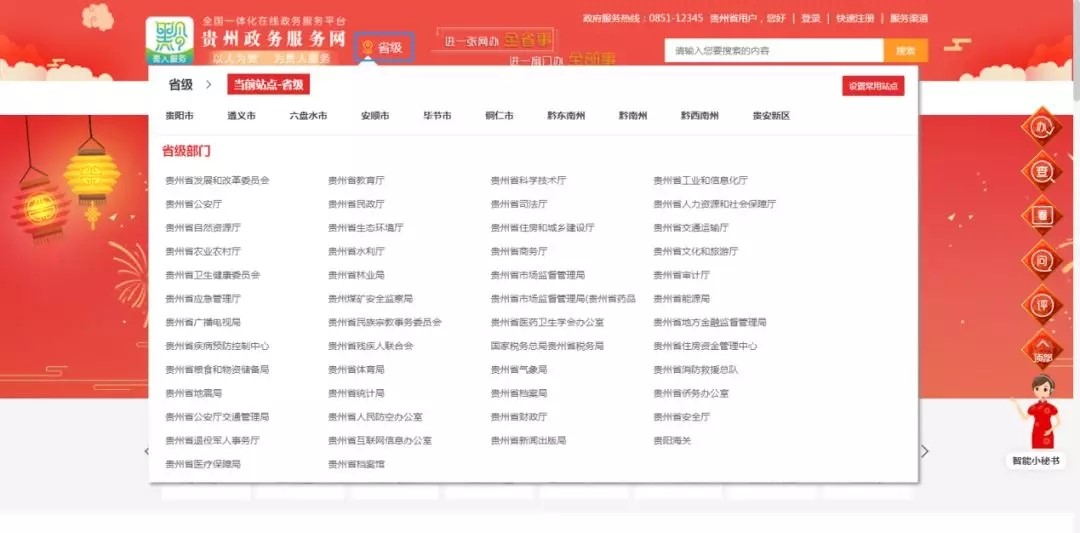Open 贵州省交通运输厅 link
Image resolution: width=1080 pixels, height=533 pixels.
(691, 227)
